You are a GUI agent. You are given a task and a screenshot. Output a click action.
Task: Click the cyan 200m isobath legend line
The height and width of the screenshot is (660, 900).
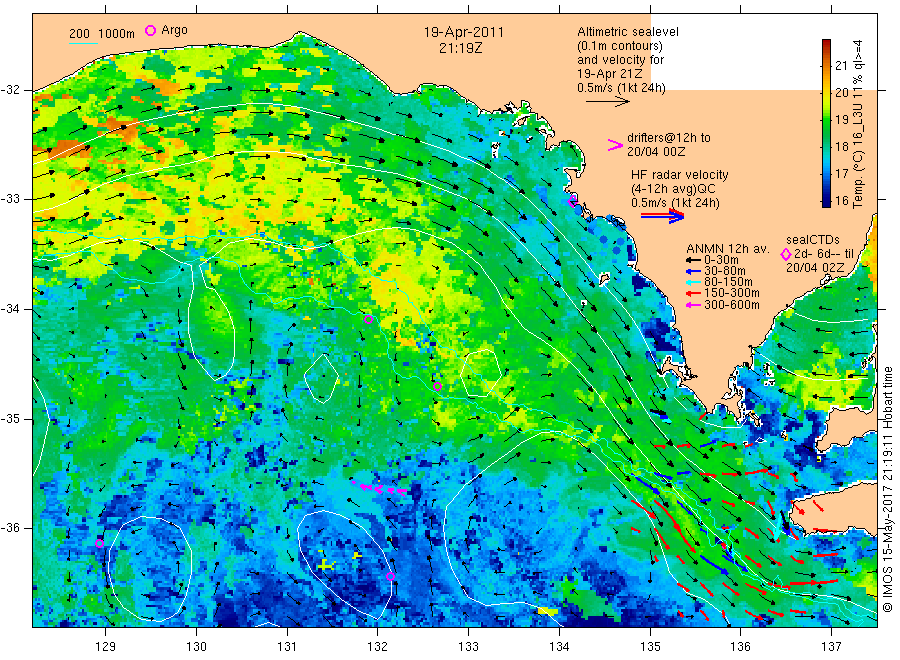point(83,43)
